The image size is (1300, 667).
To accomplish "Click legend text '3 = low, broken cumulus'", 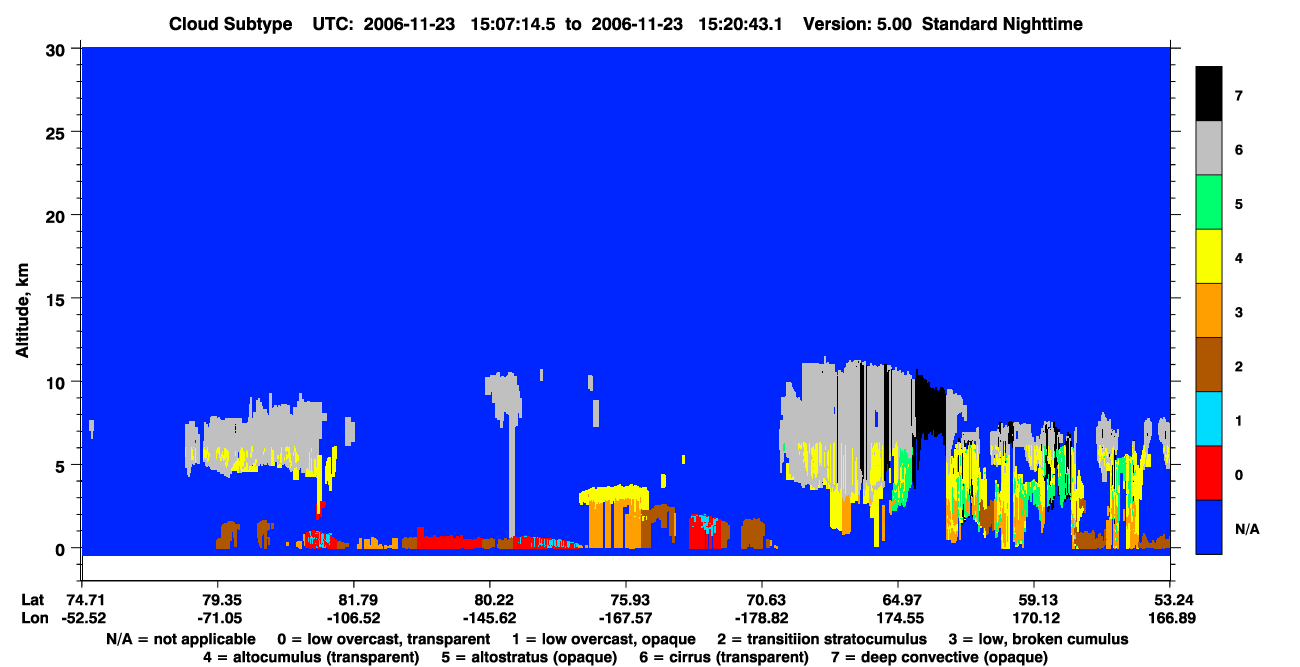I will (1039, 639).
